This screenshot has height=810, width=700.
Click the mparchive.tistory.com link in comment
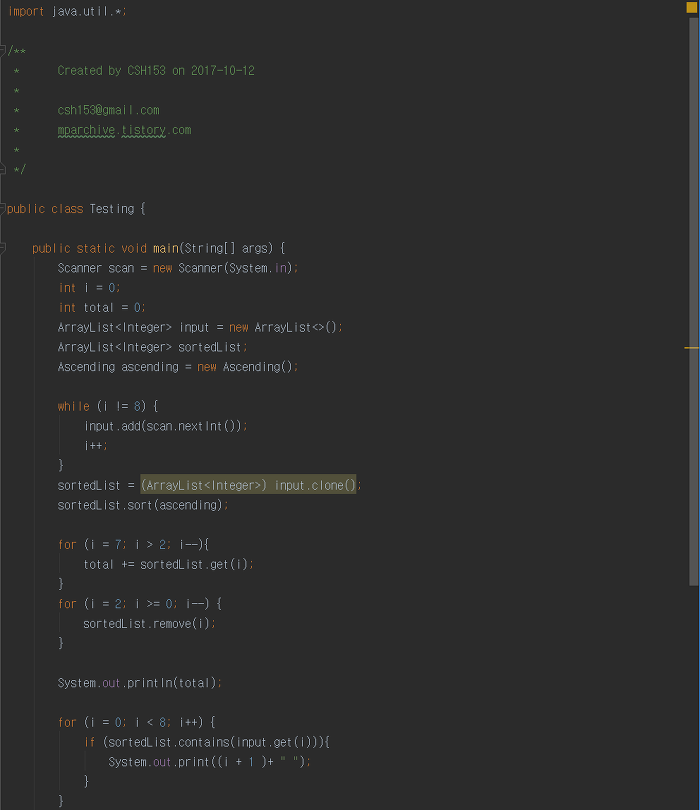pyautogui.click(x=124, y=130)
